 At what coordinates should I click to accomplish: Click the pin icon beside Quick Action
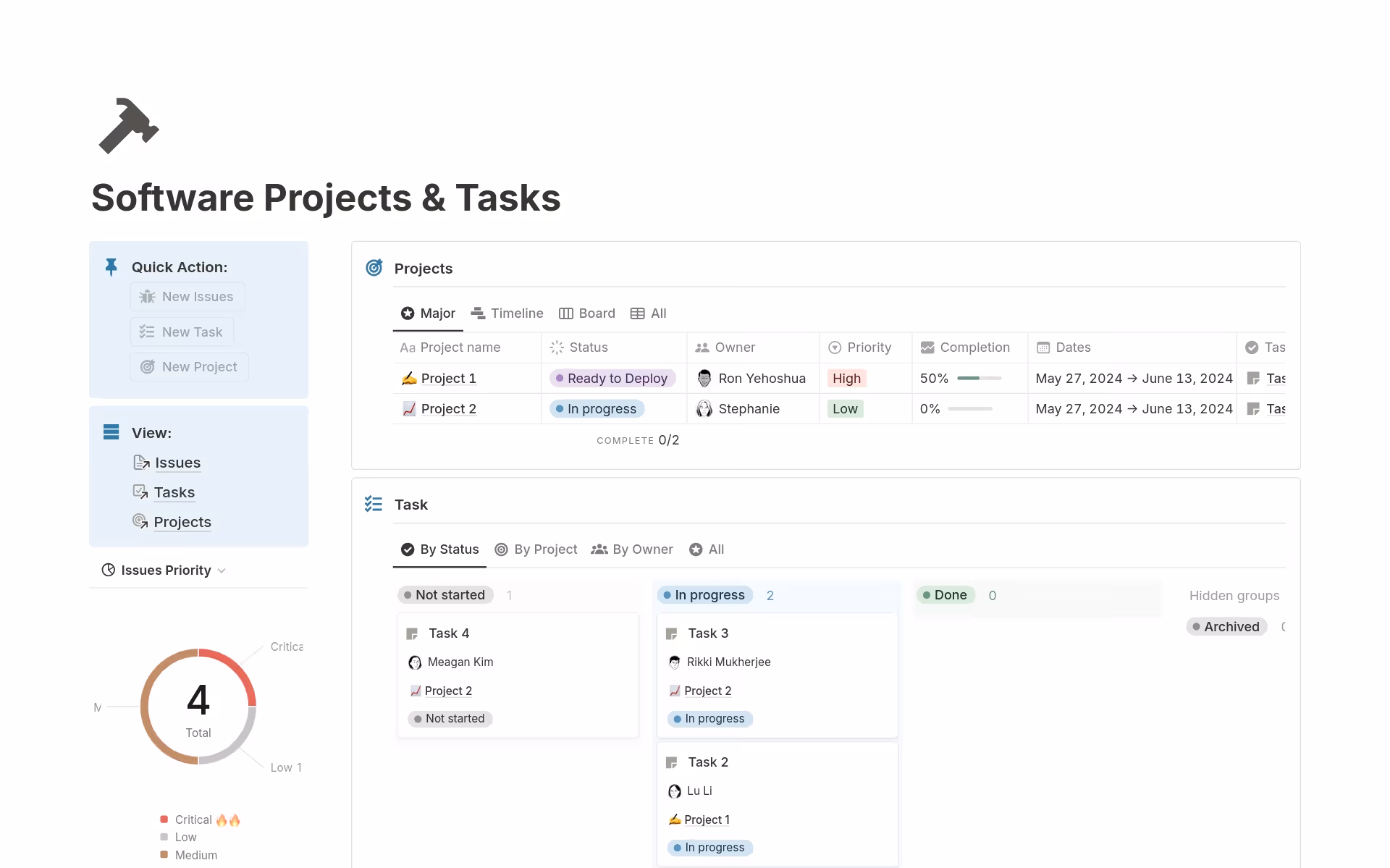point(111,266)
